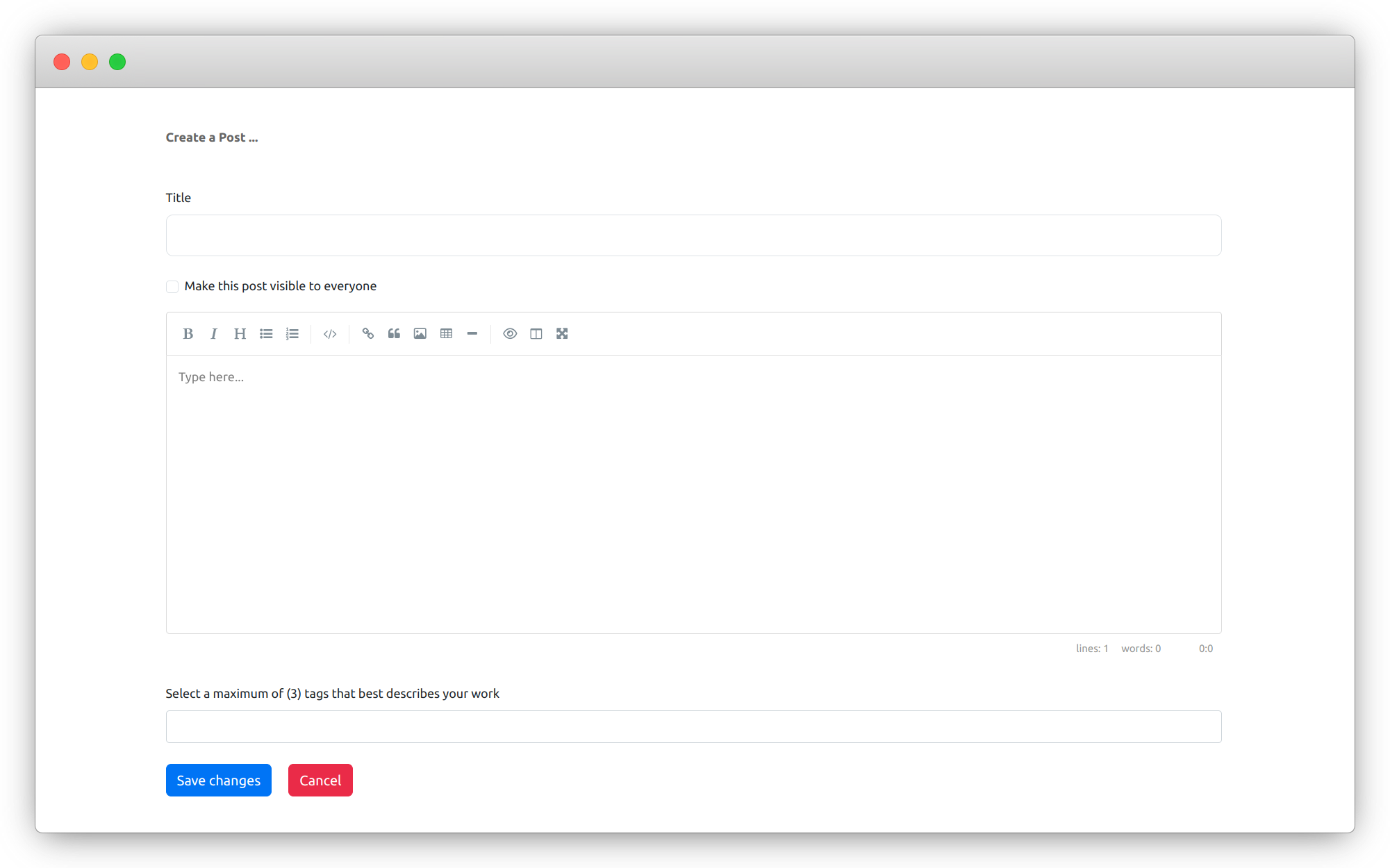The width and height of the screenshot is (1390, 868).
Task: Insert a table in the editor
Action: 447,334
